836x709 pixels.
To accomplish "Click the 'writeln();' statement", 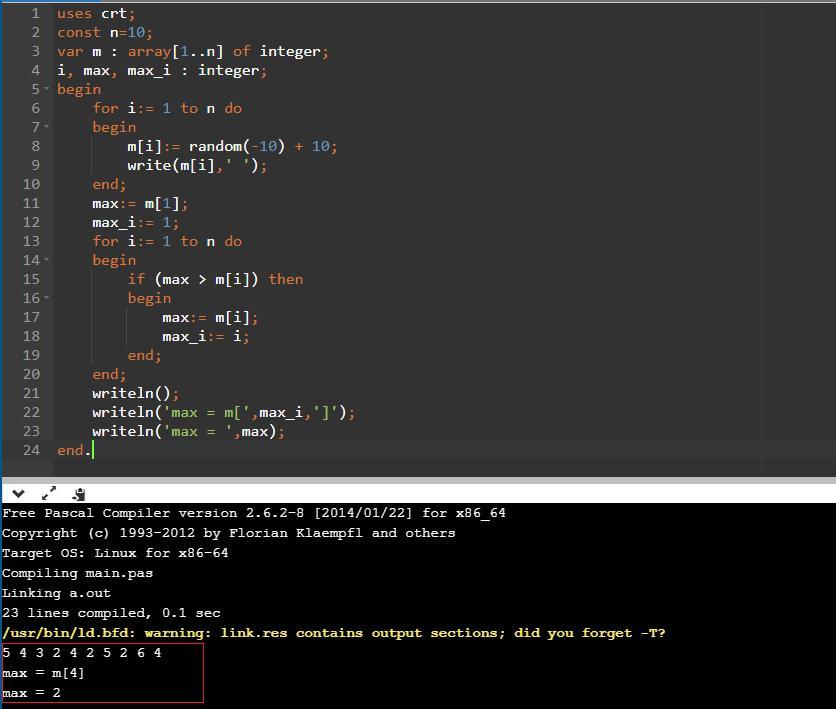I will point(135,393).
